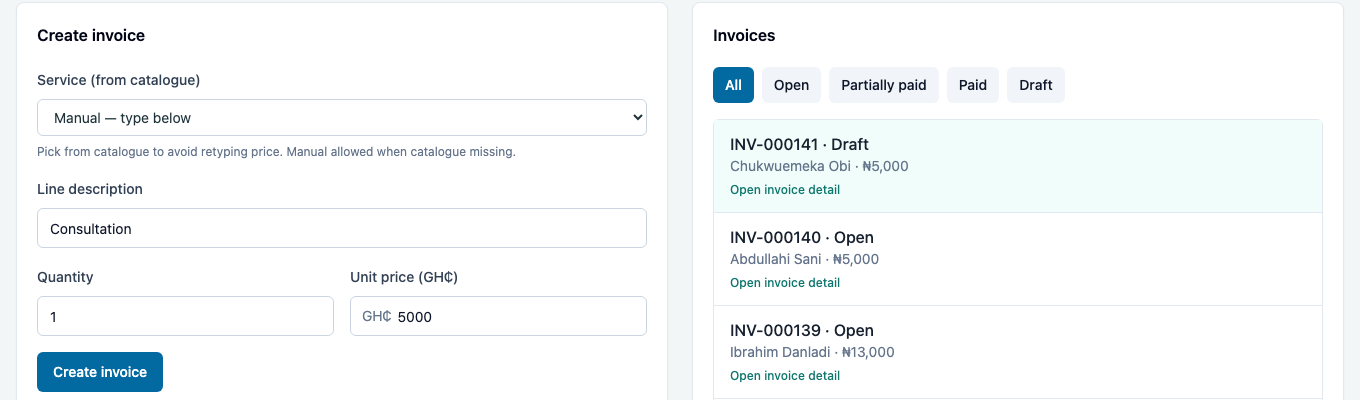
Task: Click the Create invoice panel heading
Action: [91, 35]
